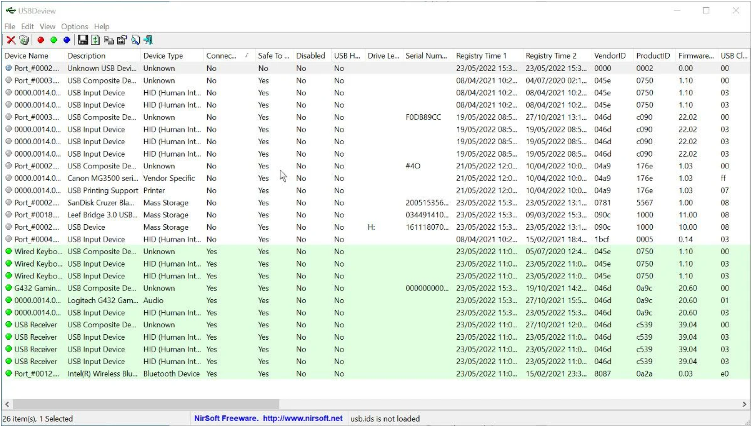751x427 pixels.
Task: Click the blue dot toolbar icon
Action: tap(66, 40)
